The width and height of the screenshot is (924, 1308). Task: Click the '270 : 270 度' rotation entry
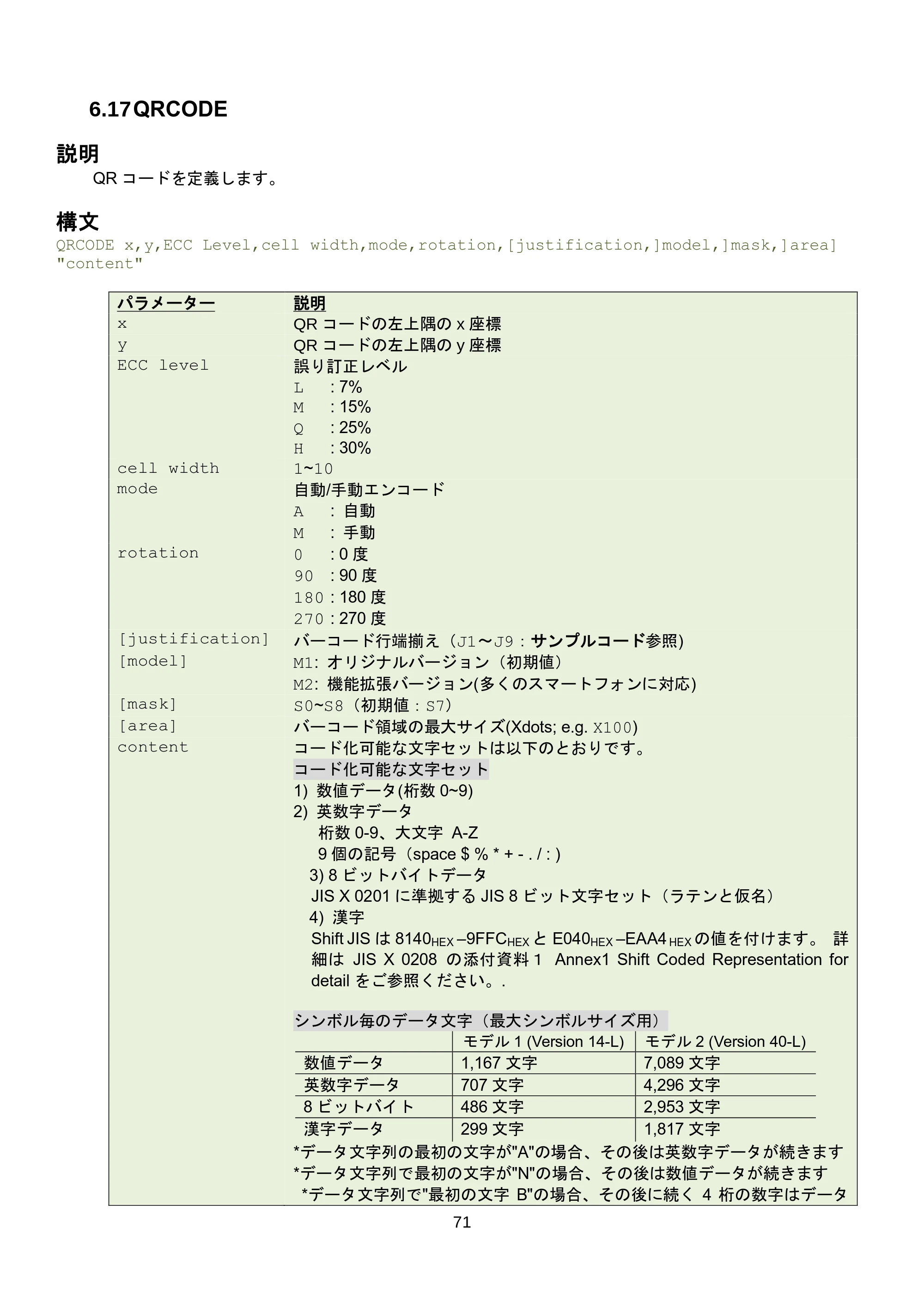[x=340, y=618]
